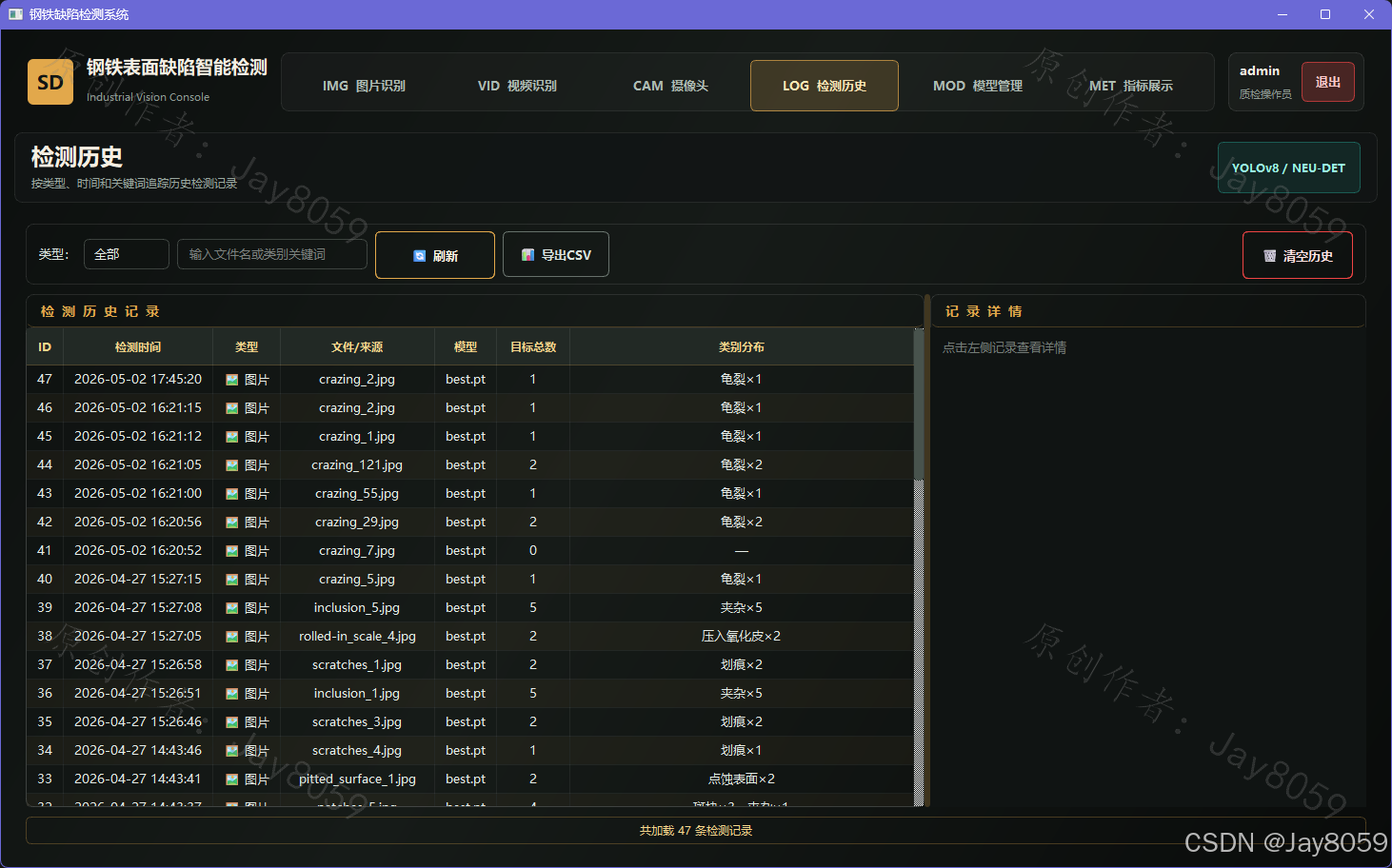Select the scratches_3.jpg file cell
This screenshot has height=868, width=1392.
coord(357,721)
